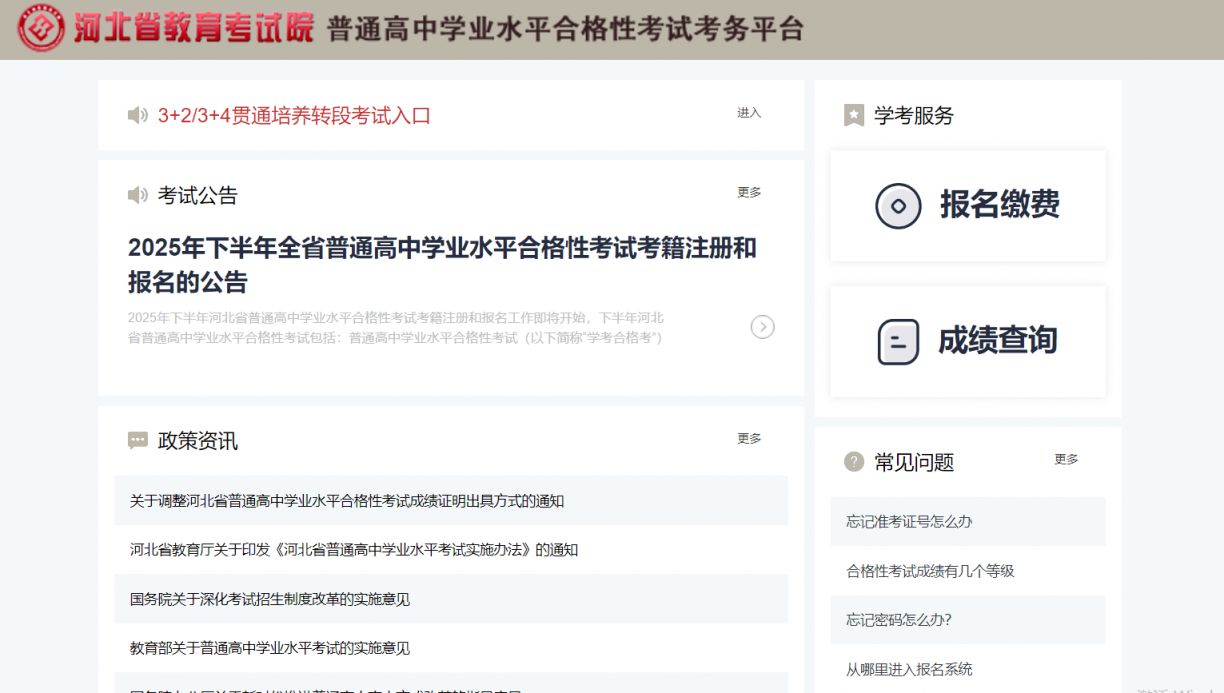
Task: Click the document icon beside 成绩查询
Action: pyautogui.click(x=898, y=341)
